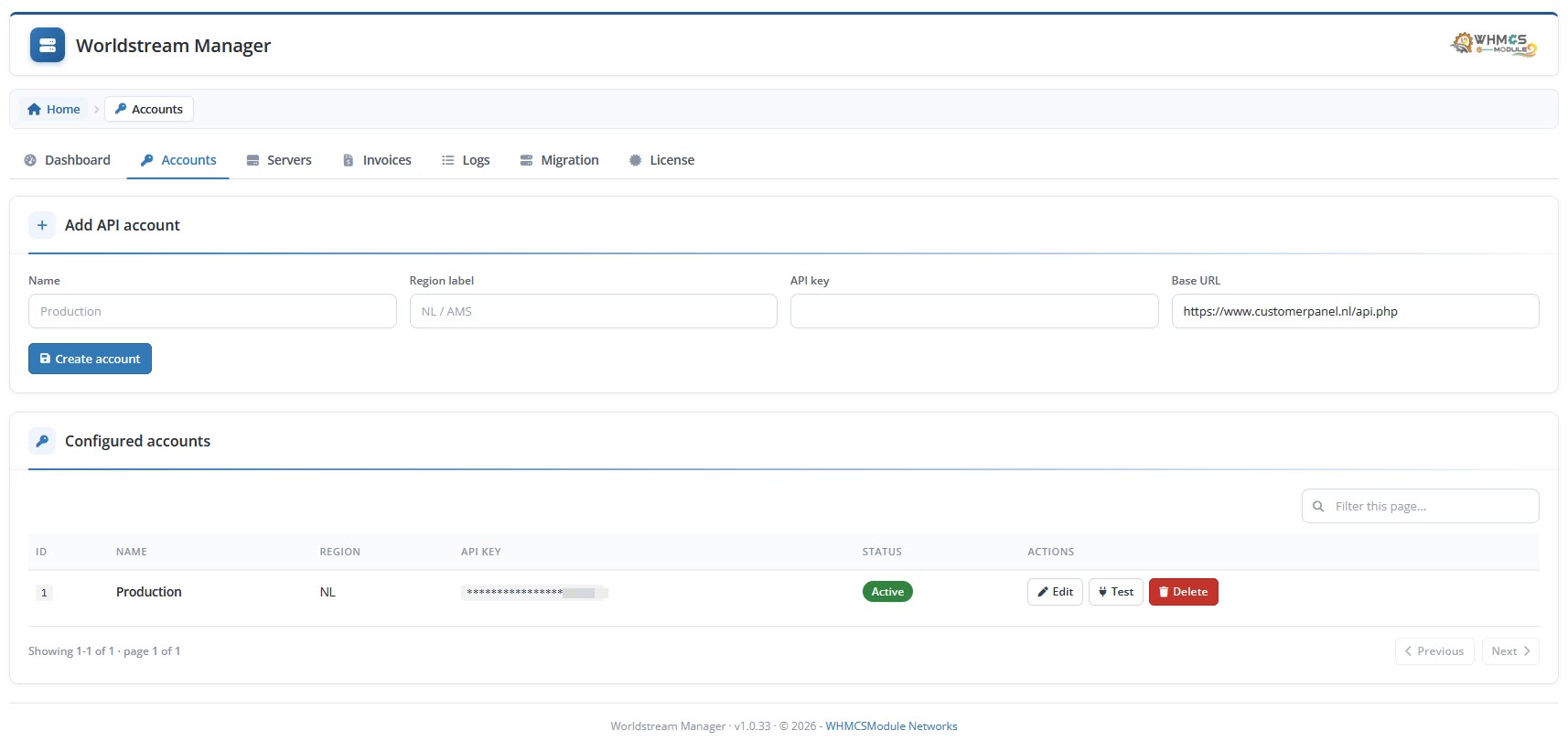Open the Dashboard tab
Viewport: 1568px width, 741px height.
67,160
